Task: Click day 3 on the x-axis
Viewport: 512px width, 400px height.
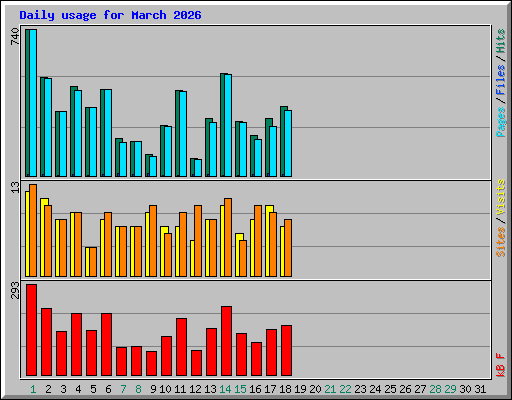Action: point(63,389)
